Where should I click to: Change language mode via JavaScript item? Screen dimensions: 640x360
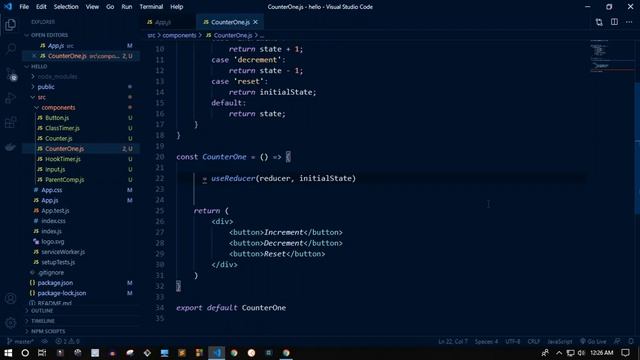(x=560, y=341)
